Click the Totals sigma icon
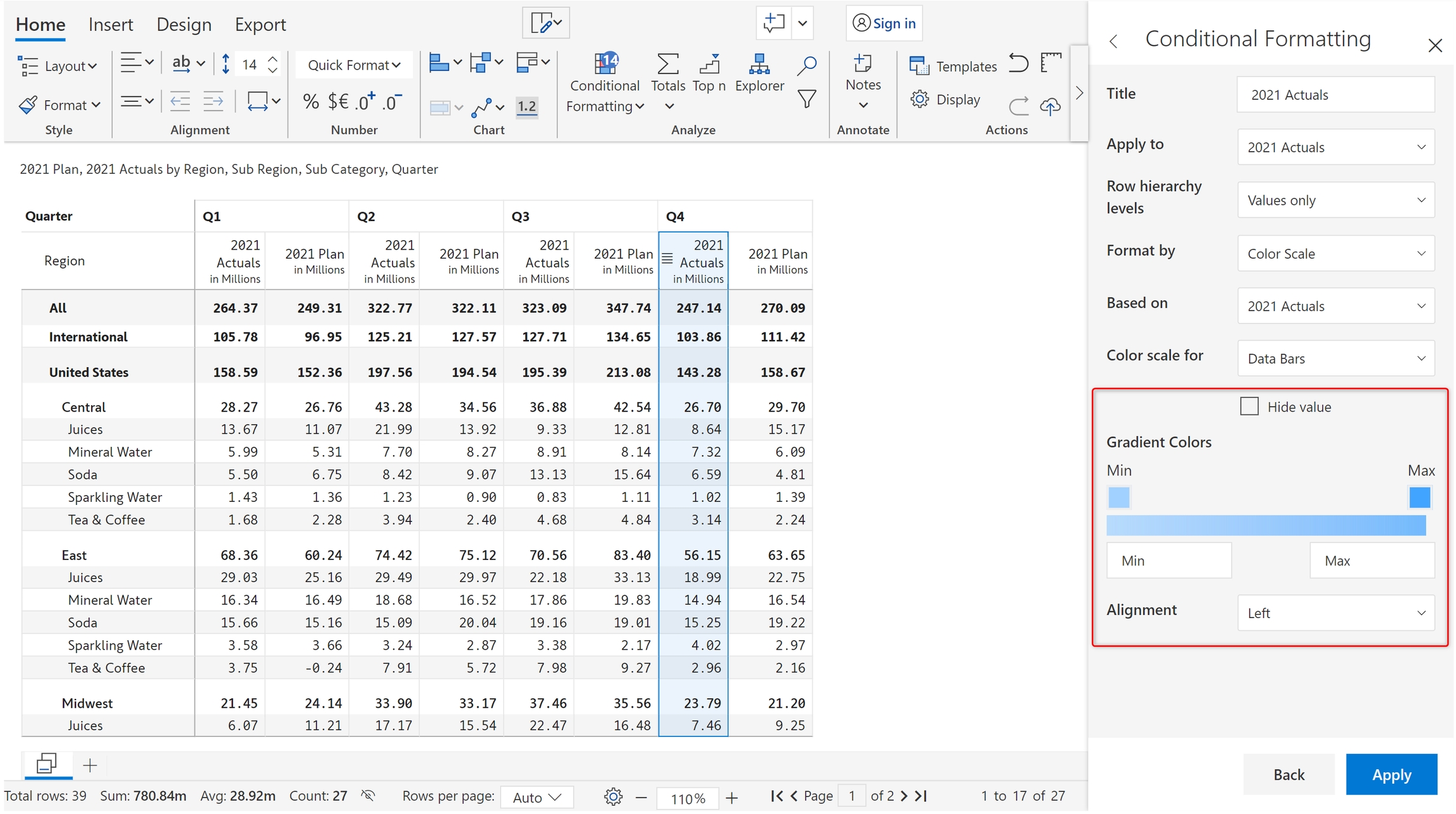Image resolution: width=1456 pixels, height=814 pixels. coord(667,64)
